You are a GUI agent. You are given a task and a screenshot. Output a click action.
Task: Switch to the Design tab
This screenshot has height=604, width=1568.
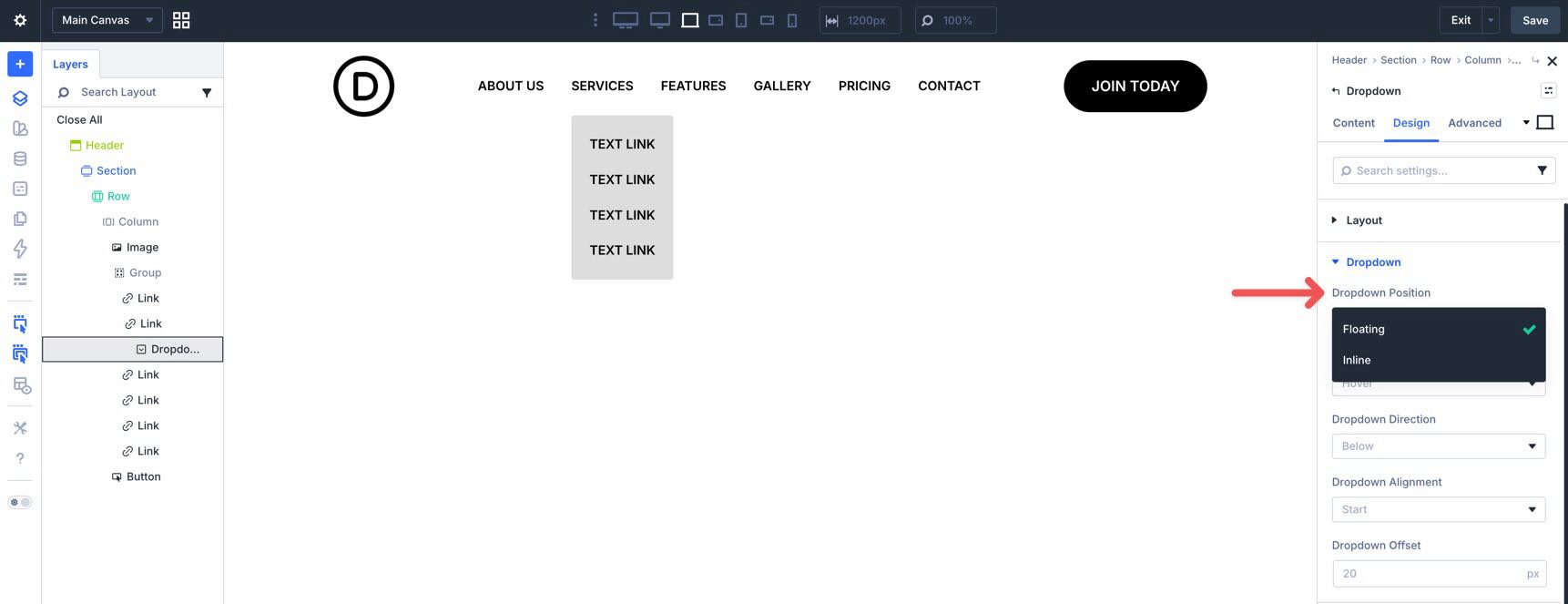(1411, 123)
